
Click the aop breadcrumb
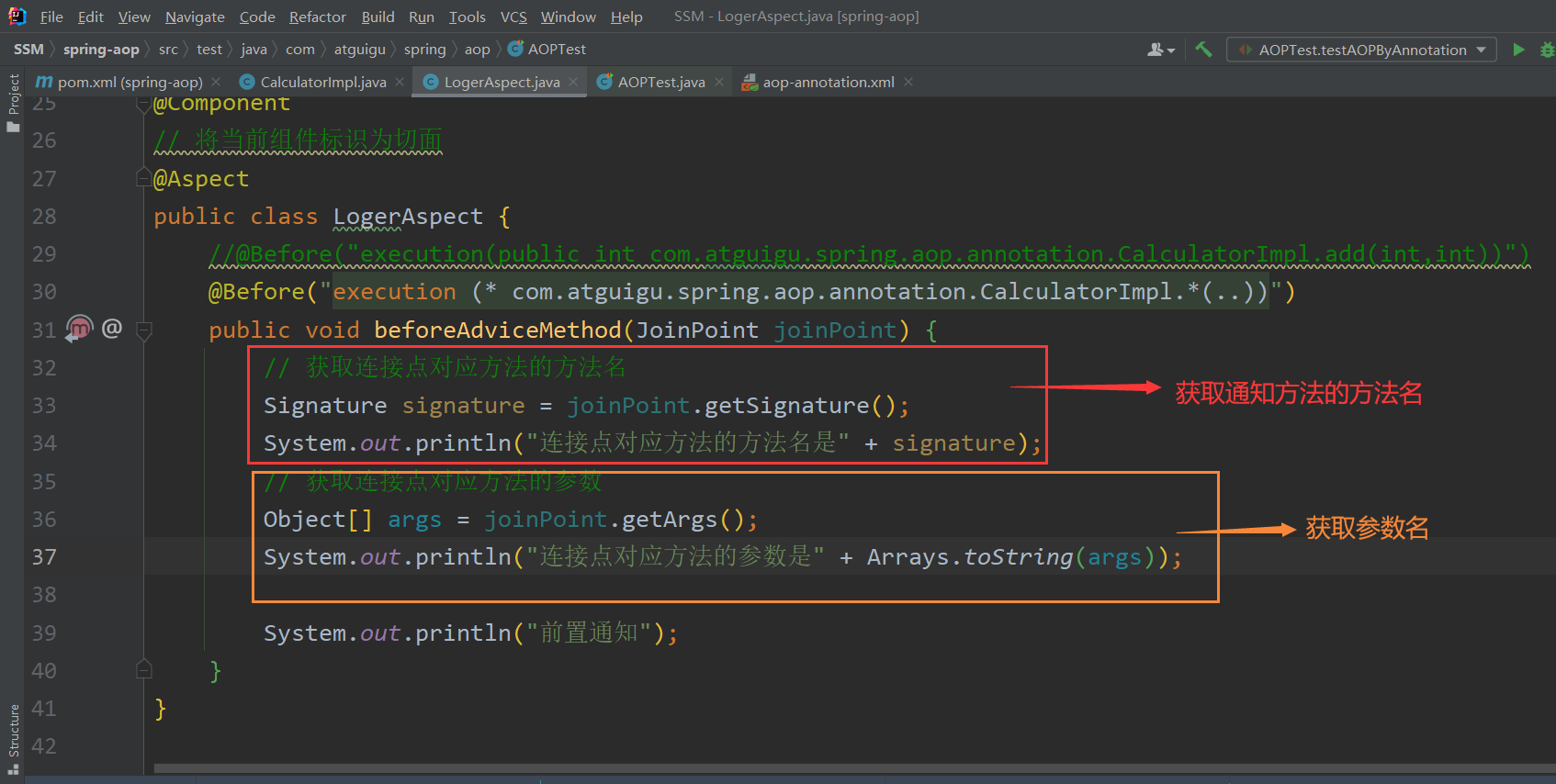tap(477, 49)
